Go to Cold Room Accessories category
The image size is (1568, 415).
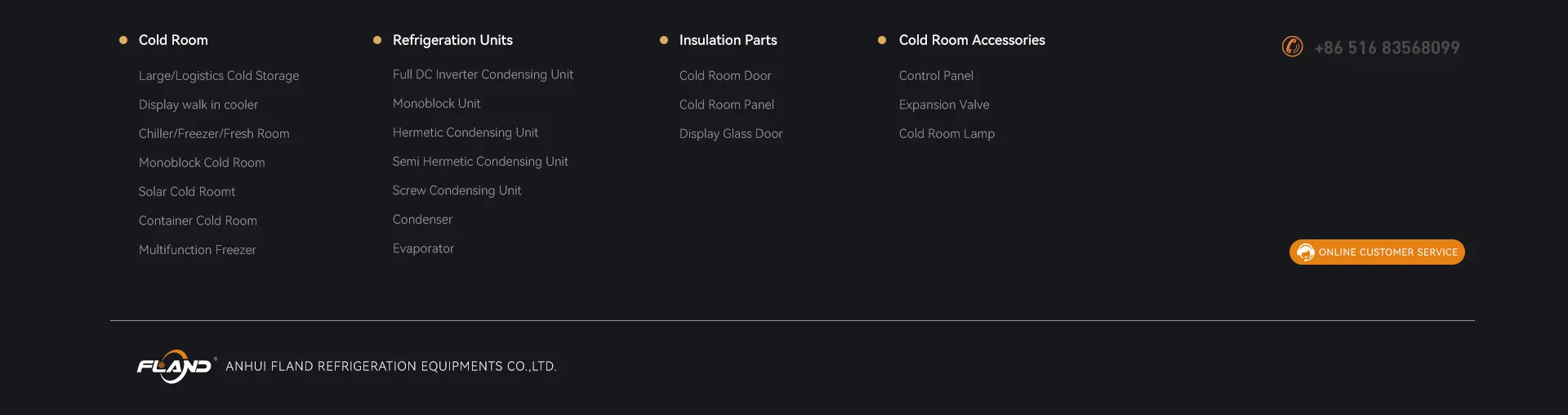point(972,40)
